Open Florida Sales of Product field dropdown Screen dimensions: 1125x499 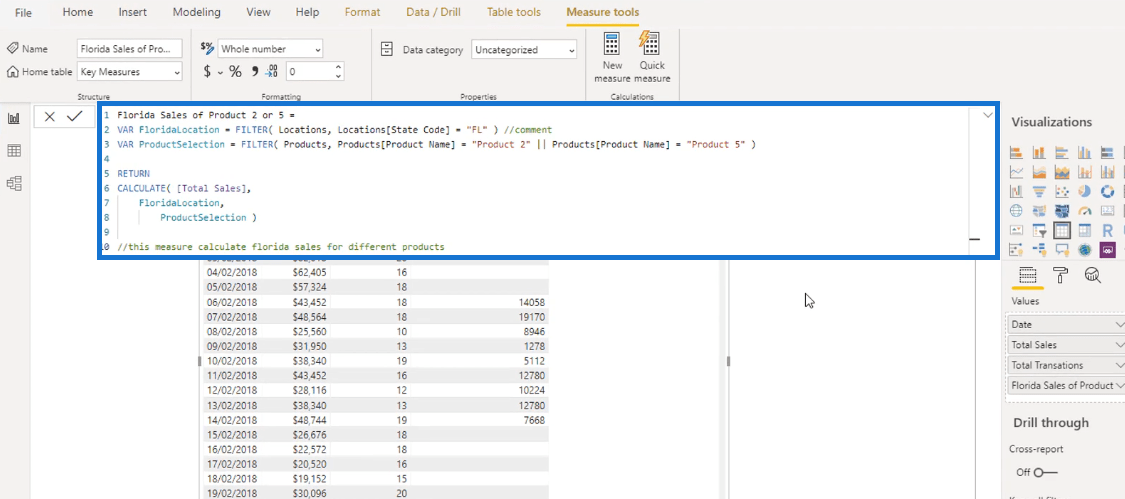click(1121, 386)
